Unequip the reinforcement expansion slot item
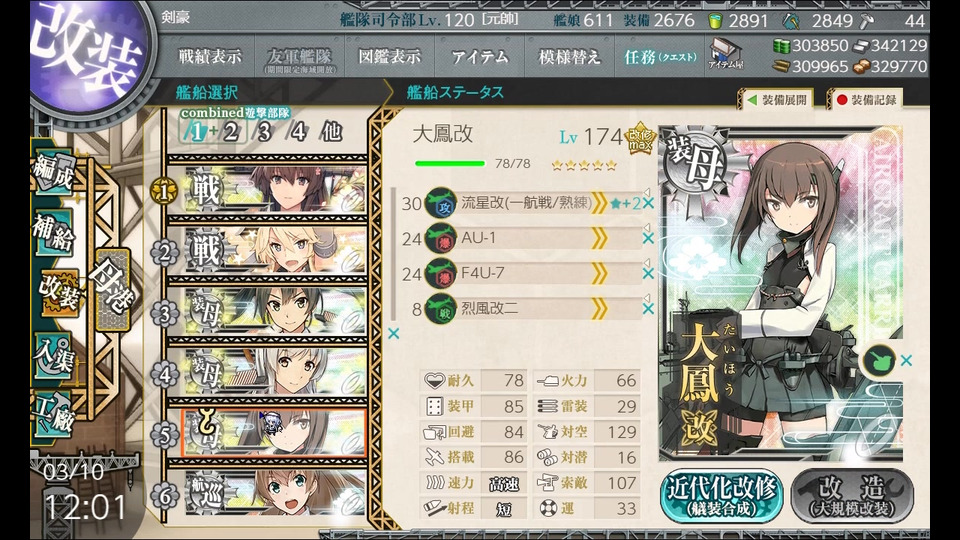960x540 pixels. (906, 361)
